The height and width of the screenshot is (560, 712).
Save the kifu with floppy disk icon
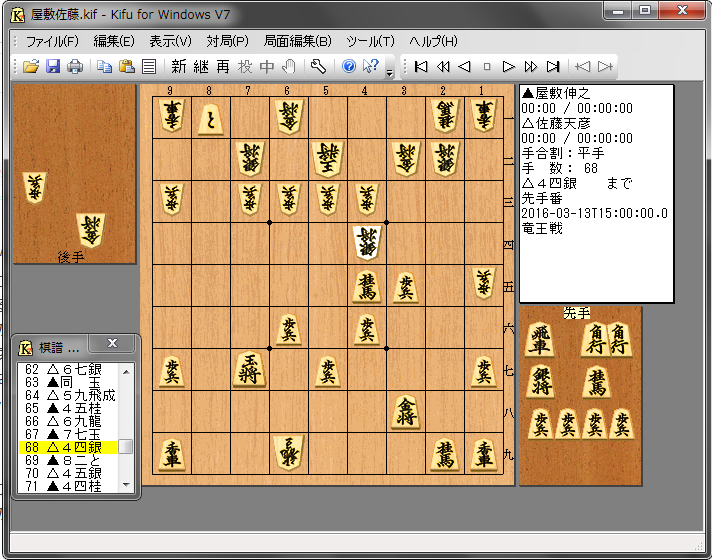pos(53,67)
